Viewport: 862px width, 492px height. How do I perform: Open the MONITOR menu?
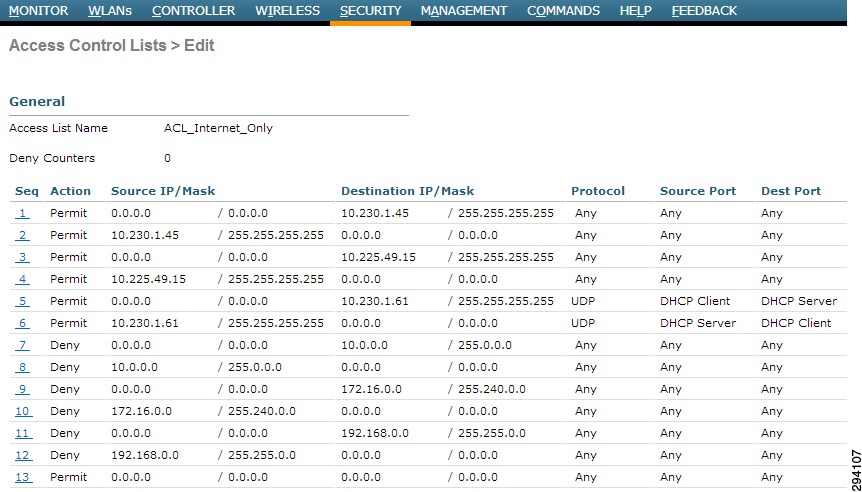(x=38, y=10)
